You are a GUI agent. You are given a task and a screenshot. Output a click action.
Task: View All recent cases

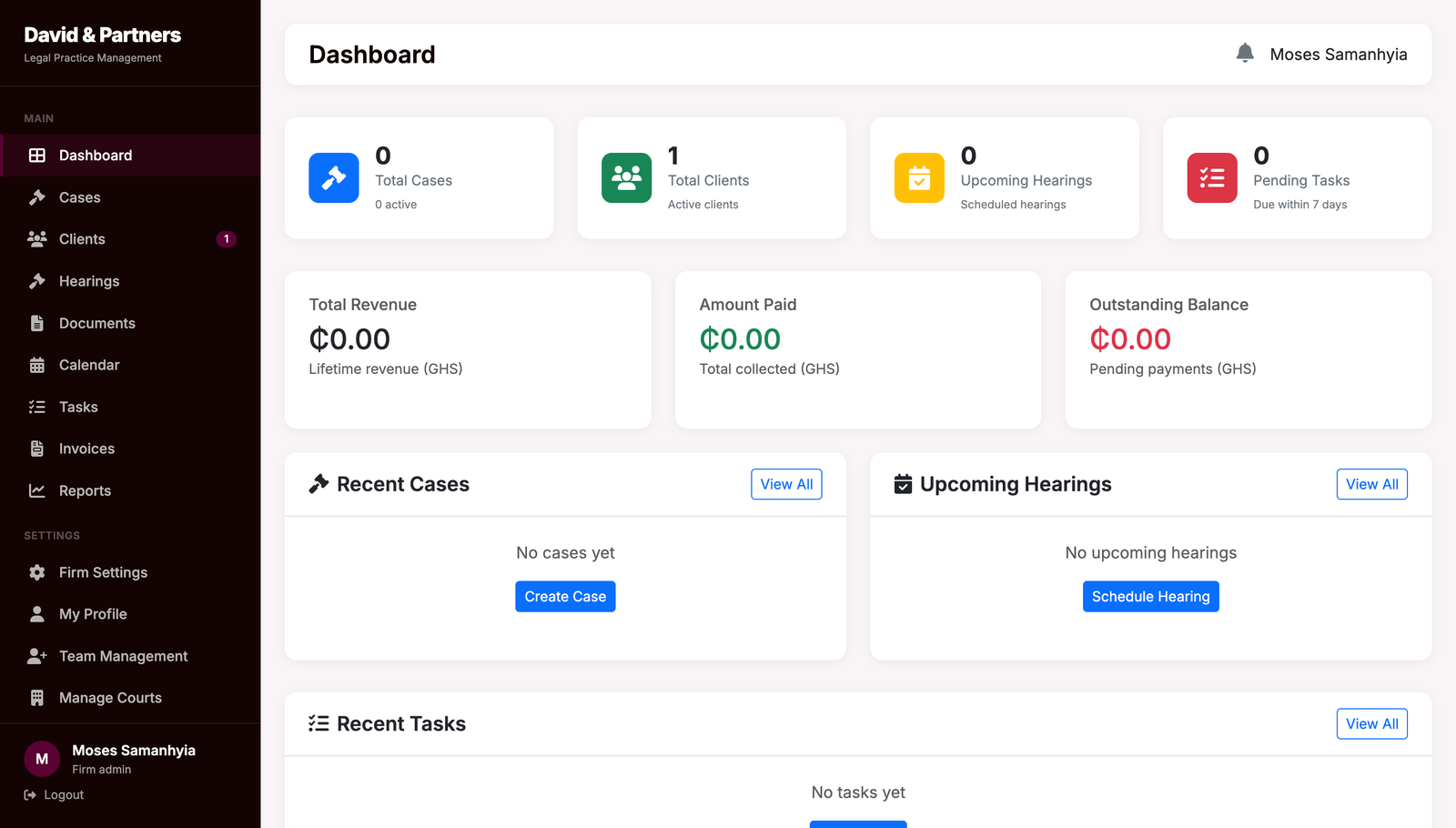click(x=787, y=484)
